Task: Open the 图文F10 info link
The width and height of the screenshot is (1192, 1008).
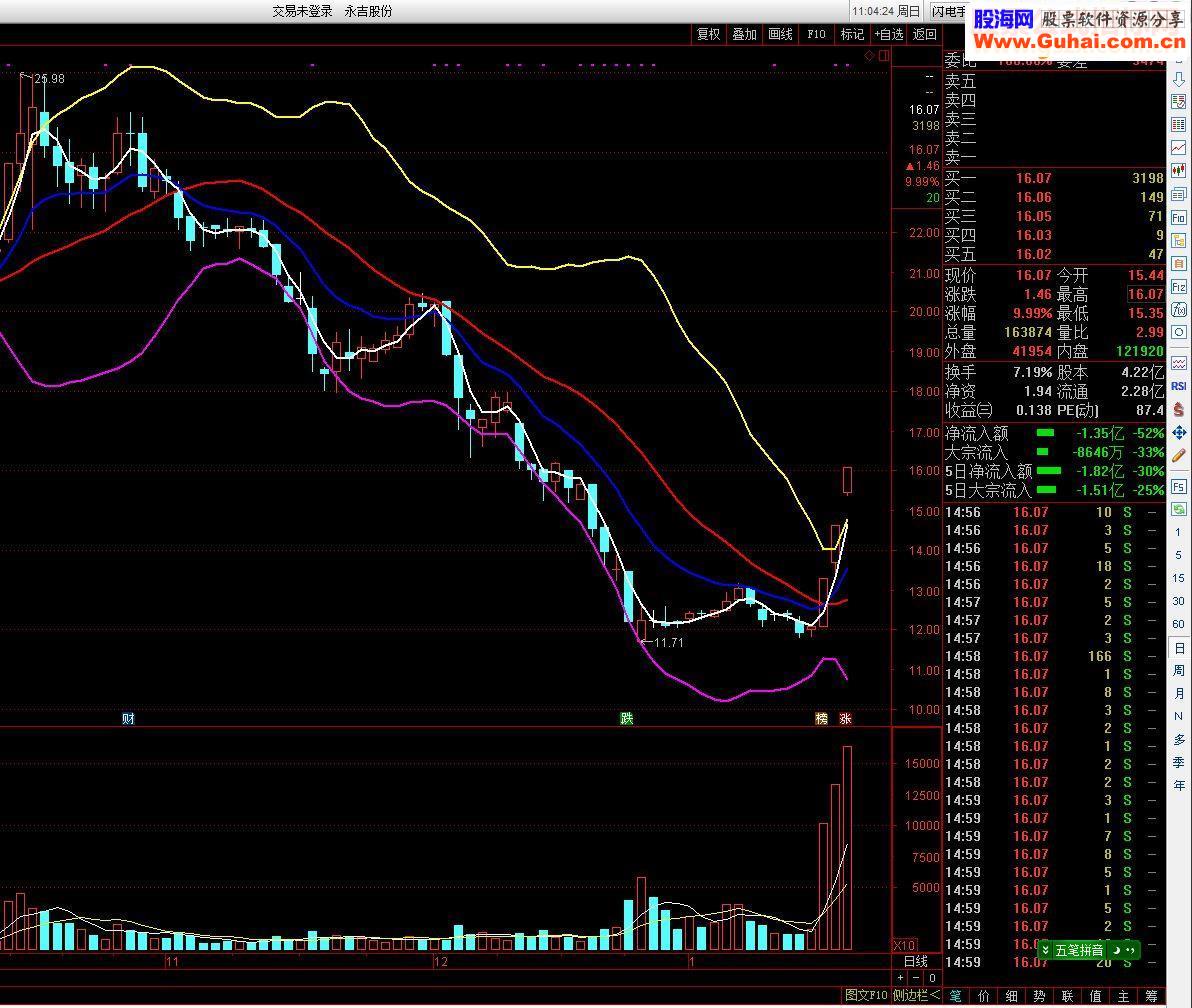Action: [x=866, y=995]
